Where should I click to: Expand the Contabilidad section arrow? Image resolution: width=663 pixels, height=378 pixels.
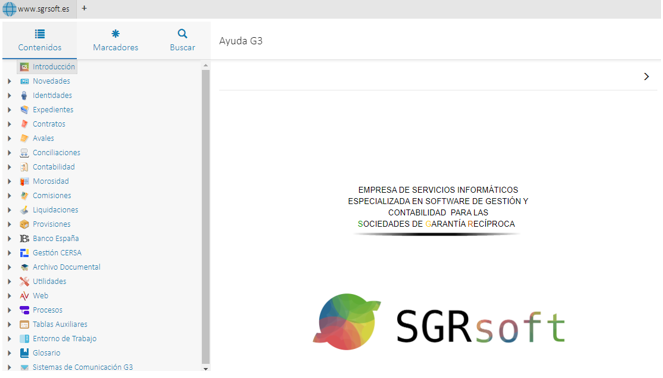click(9, 167)
